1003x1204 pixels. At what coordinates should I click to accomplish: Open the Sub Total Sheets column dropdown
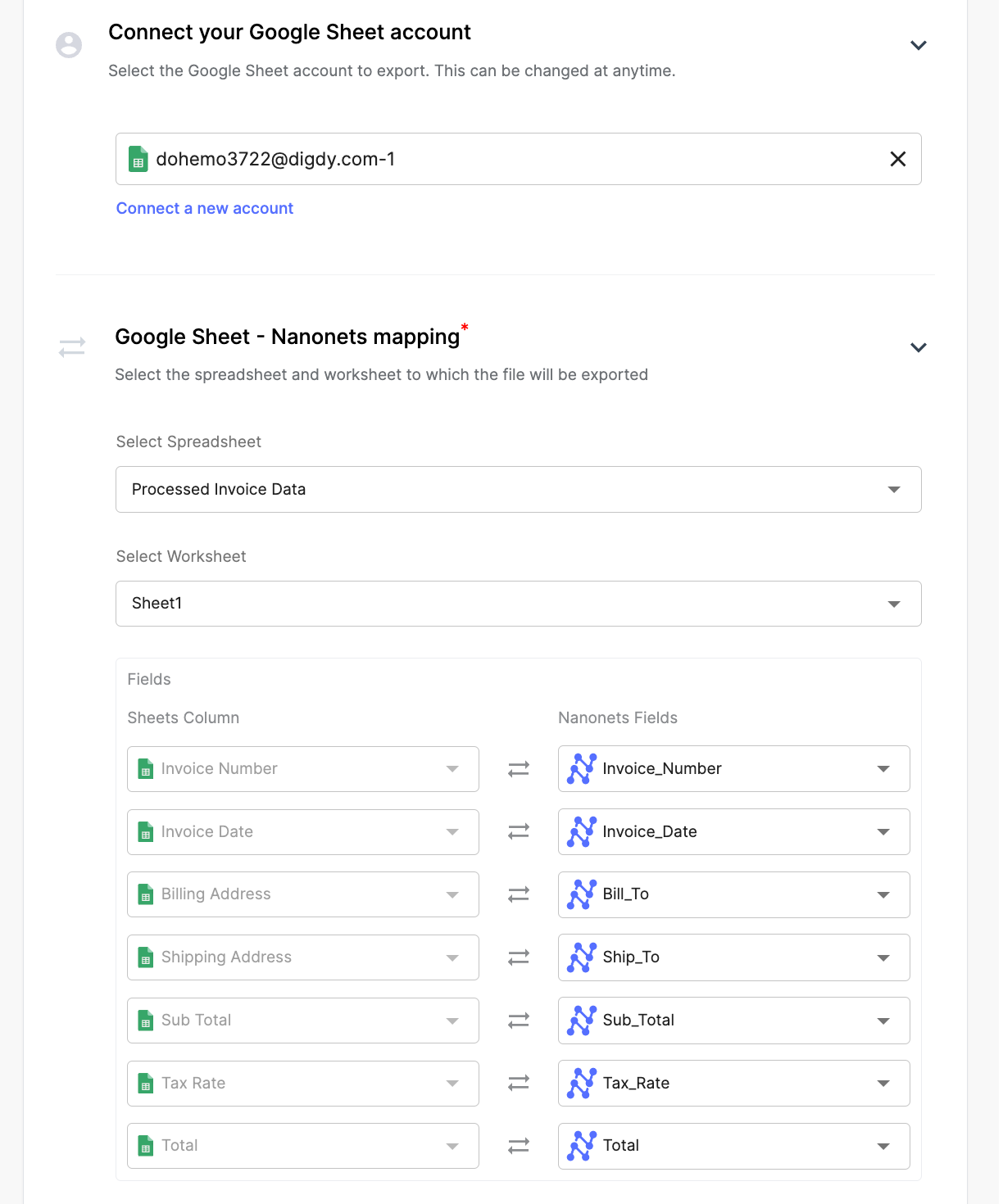(x=452, y=1021)
